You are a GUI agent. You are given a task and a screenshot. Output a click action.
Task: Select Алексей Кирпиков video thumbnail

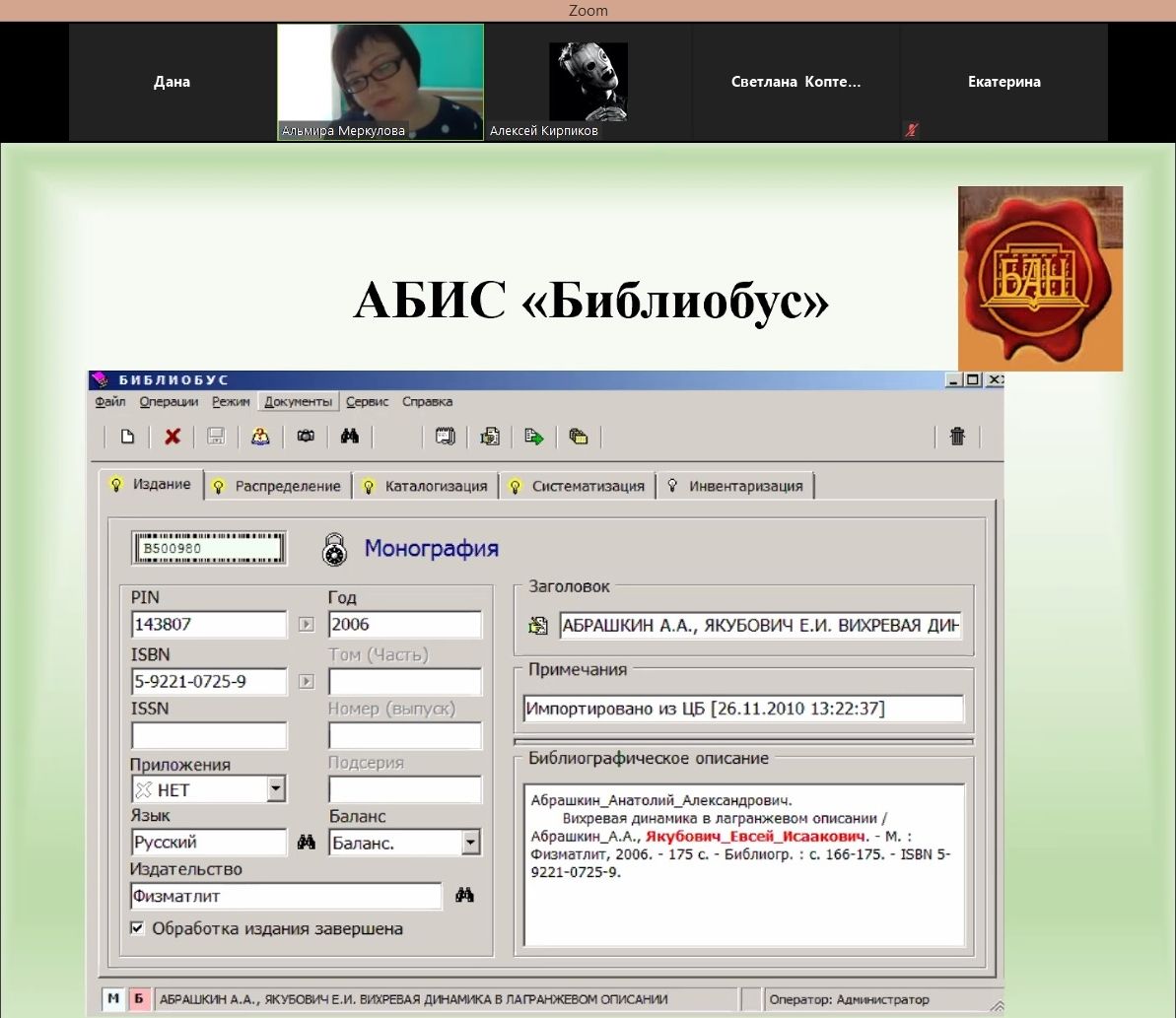pos(588,82)
